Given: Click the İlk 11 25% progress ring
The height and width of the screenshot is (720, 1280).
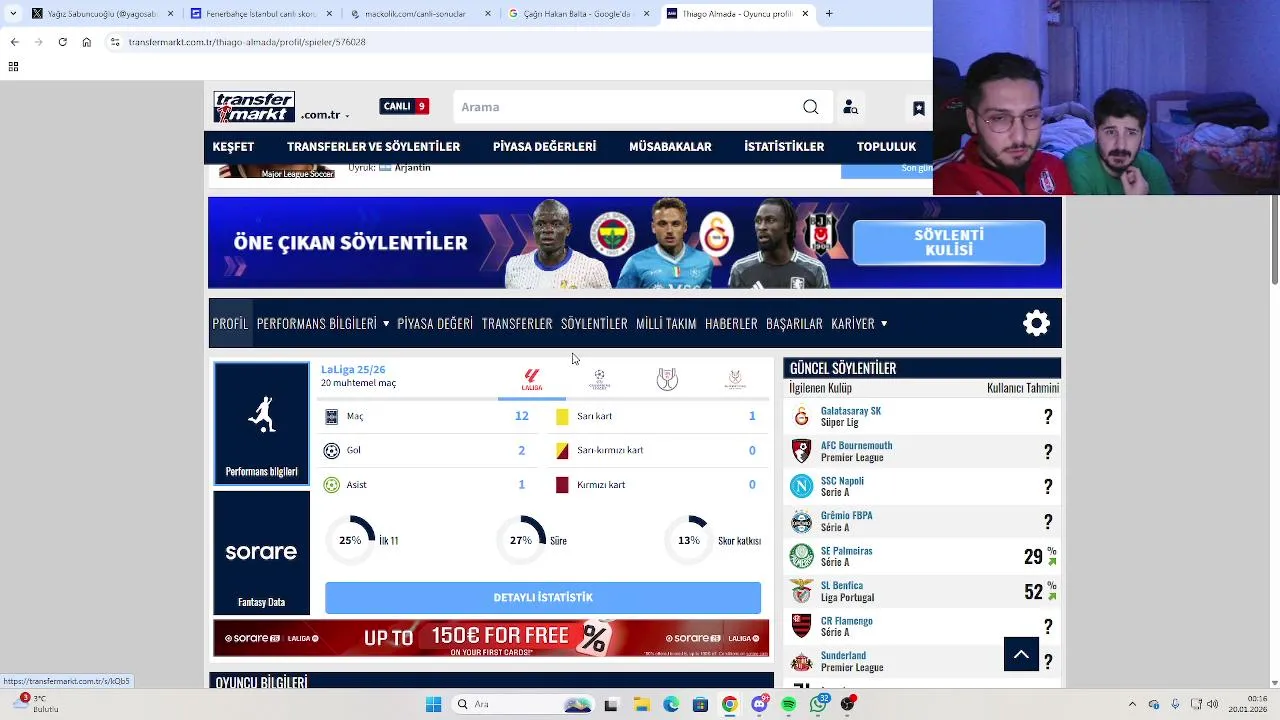Looking at the screenshot, I should (350, 540).
